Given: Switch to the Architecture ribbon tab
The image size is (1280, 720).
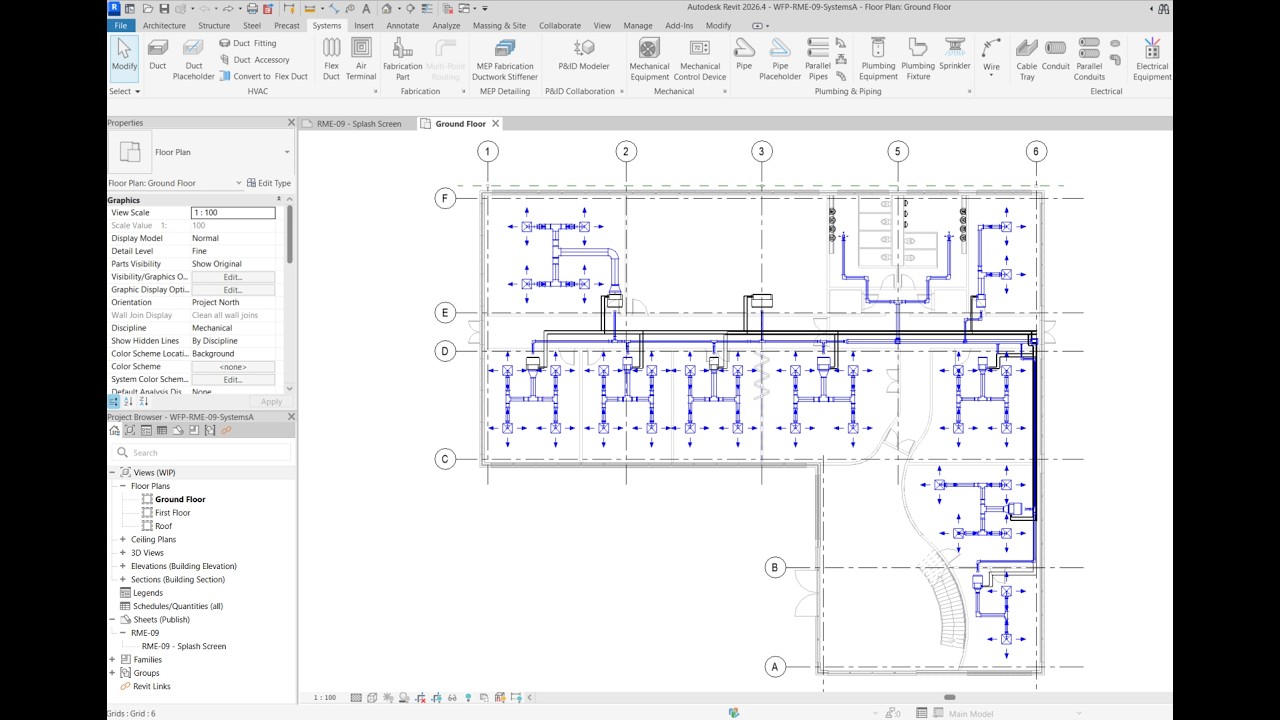Looking at the screenshot, I should [x=164, y=25].
